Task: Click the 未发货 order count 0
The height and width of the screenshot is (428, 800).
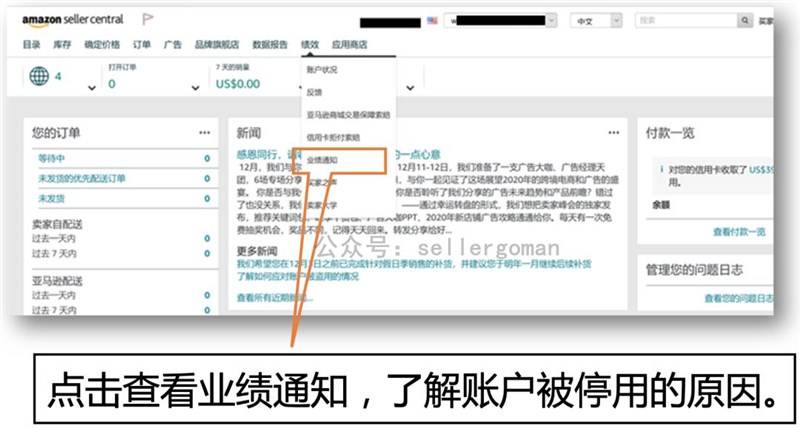Action: (207, 198)
